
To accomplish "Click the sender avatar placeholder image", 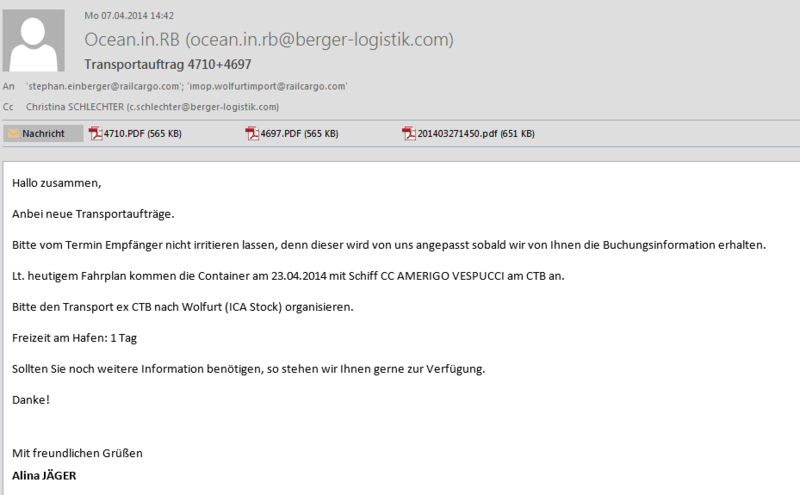I will [34, 41].
